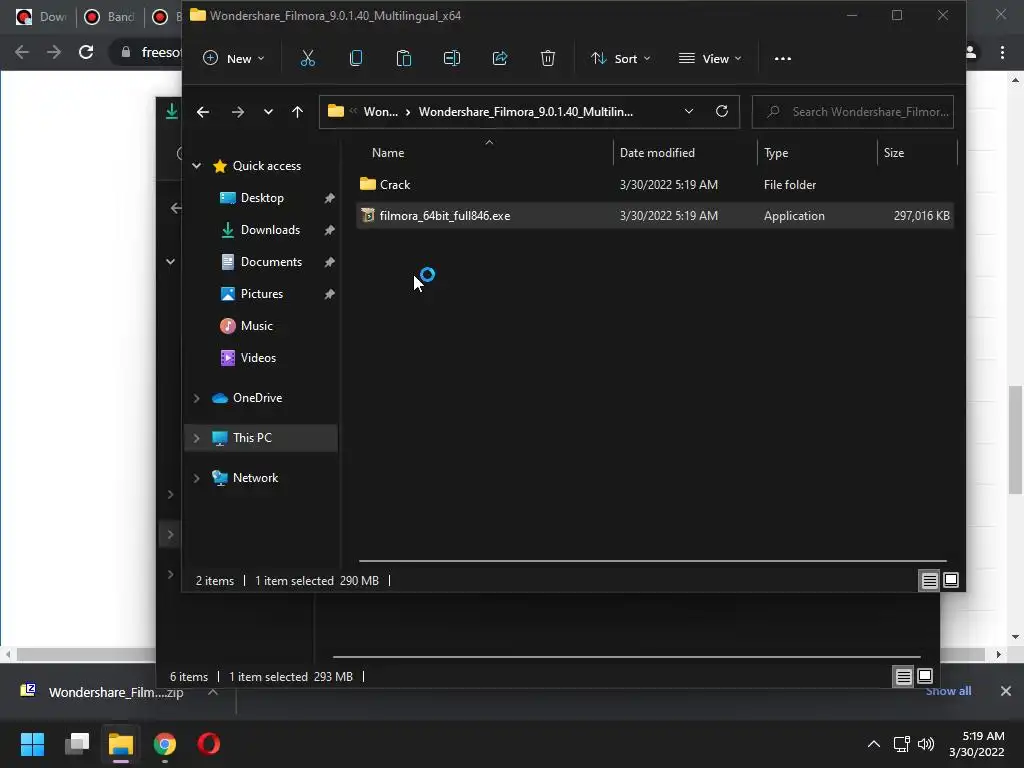Go up one folder level arrow

click(297, 112)
